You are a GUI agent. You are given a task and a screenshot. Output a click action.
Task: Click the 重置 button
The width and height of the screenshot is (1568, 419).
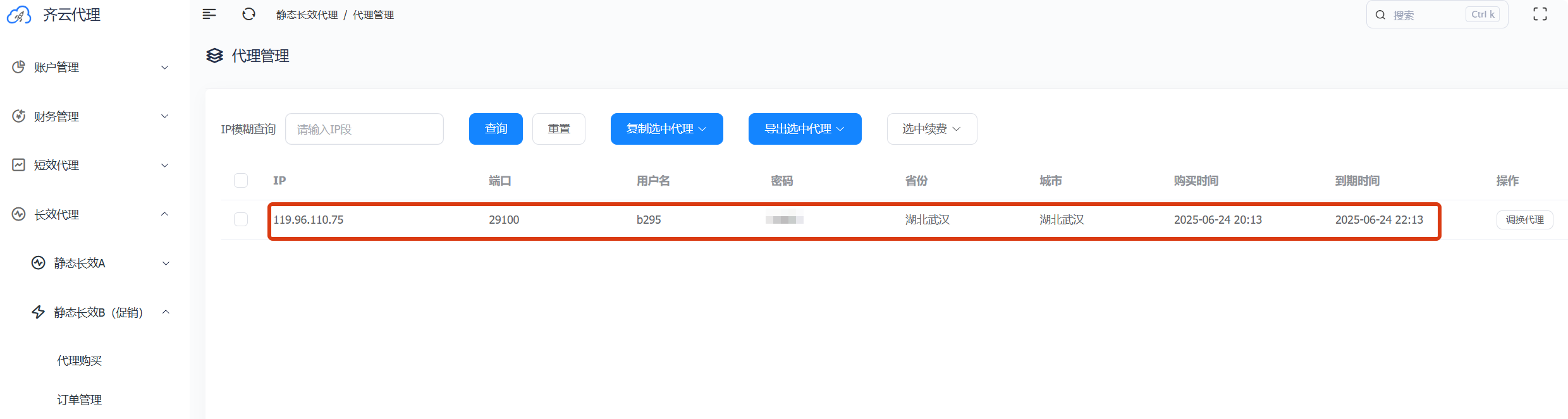tap(558, 129)
